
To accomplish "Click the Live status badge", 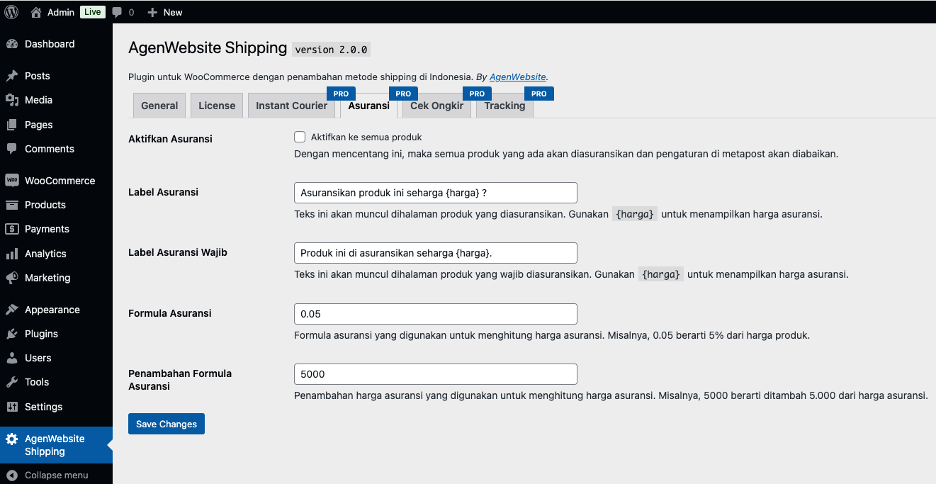I will coord(93,12).
